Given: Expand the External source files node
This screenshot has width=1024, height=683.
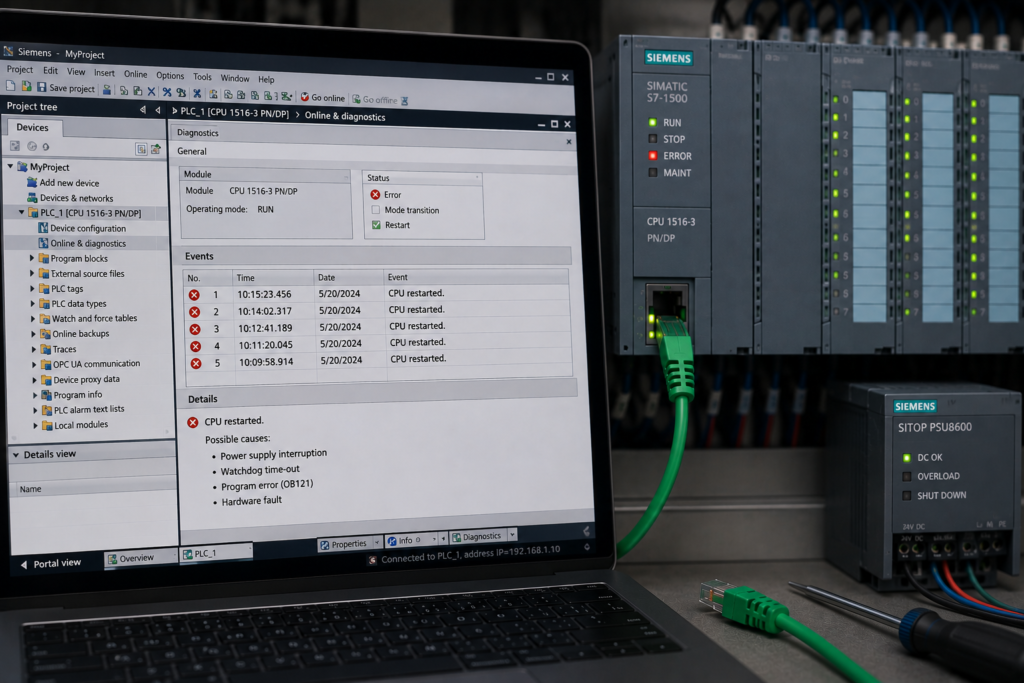Looking at the screenshot, I should coord(31,273).
